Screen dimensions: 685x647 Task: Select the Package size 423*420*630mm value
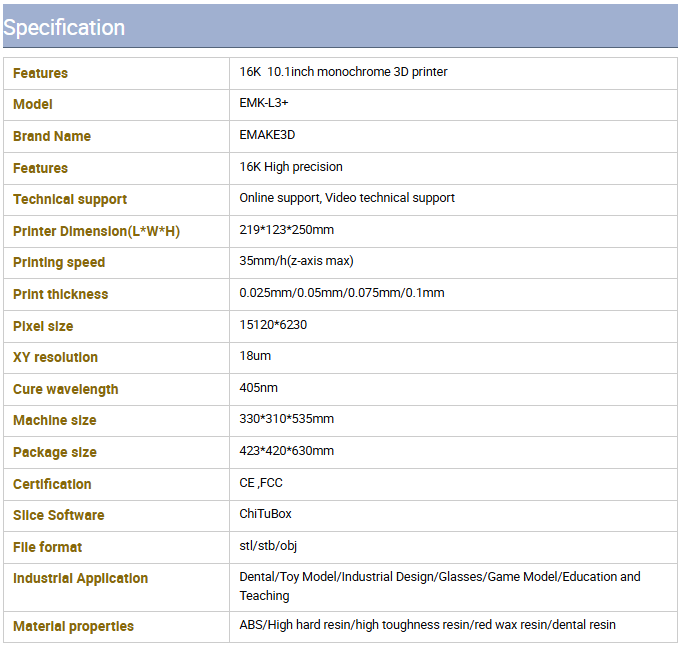pos(286,451)
